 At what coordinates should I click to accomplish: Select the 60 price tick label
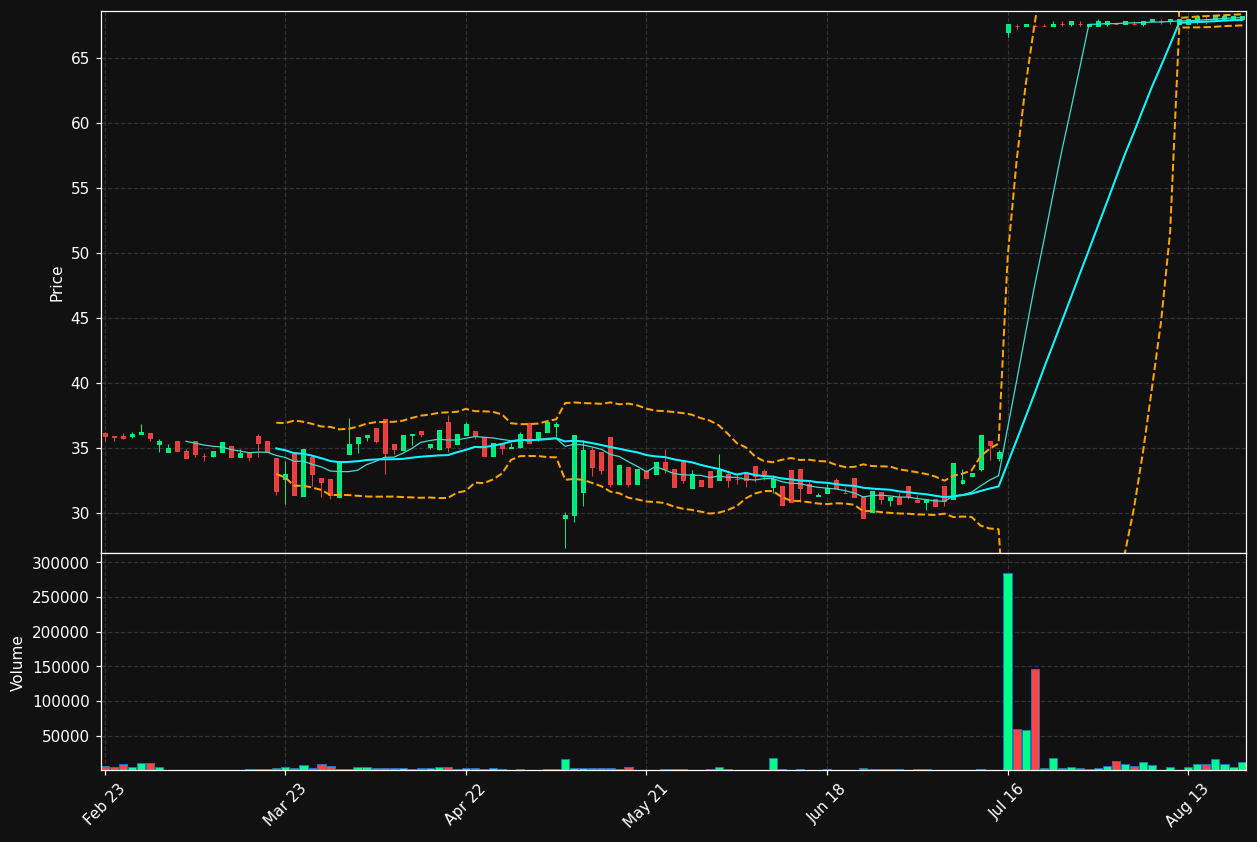coord(80,124)
